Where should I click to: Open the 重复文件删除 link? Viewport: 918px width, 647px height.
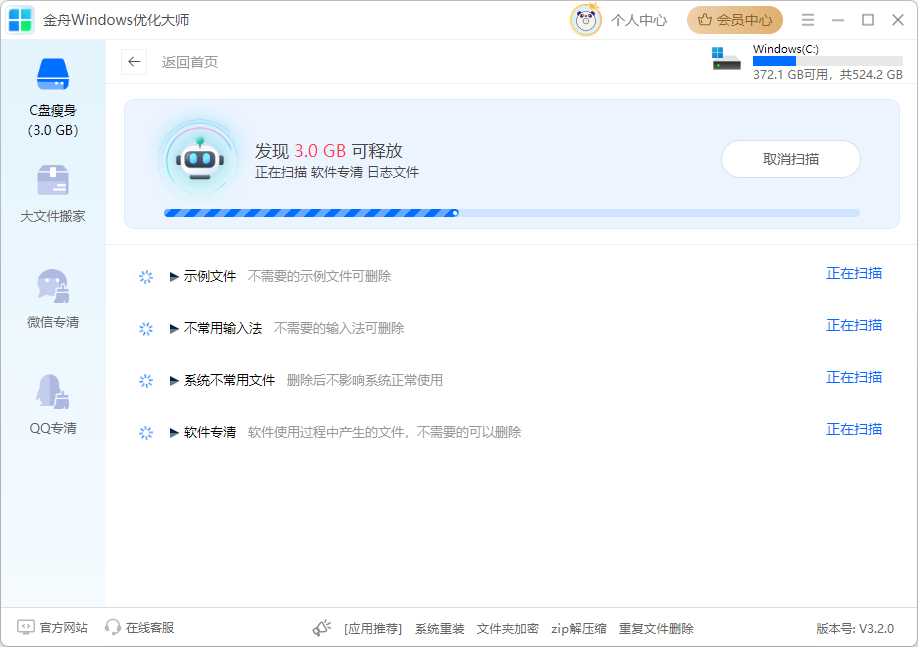(x=655, y=628)
